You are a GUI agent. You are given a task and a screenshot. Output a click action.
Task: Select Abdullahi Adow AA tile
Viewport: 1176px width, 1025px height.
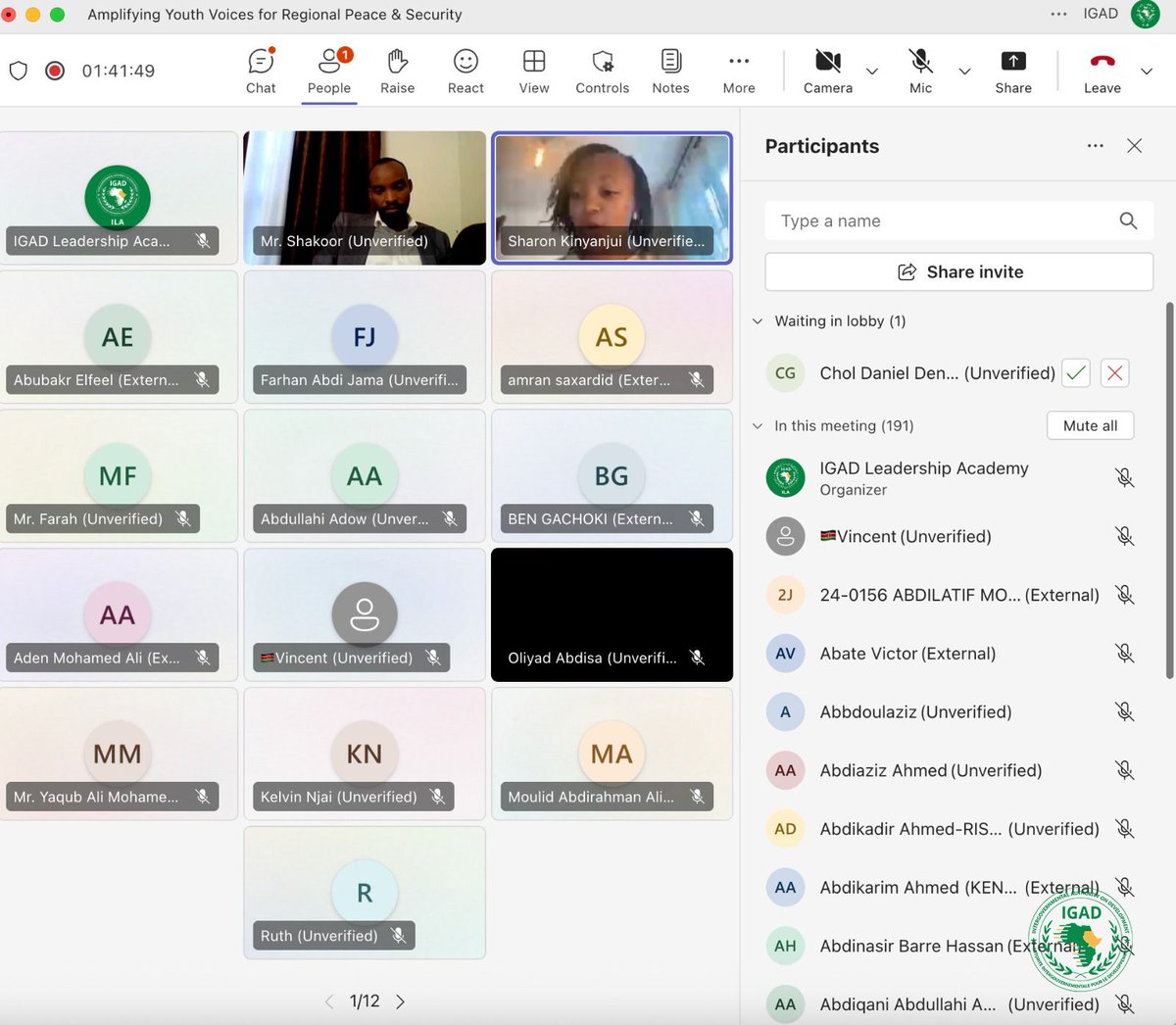click(365, 476)
